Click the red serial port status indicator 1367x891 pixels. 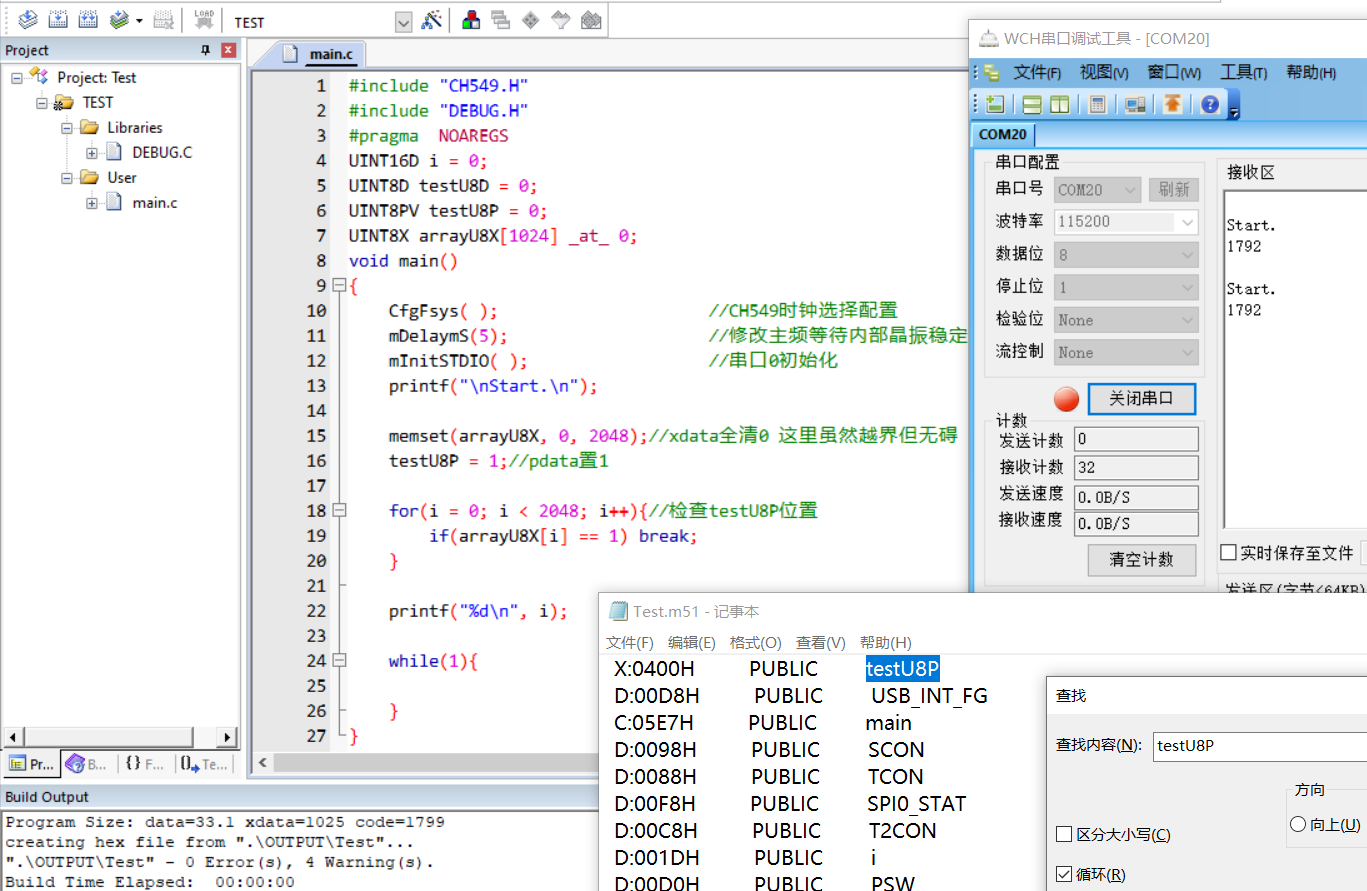1067,399
